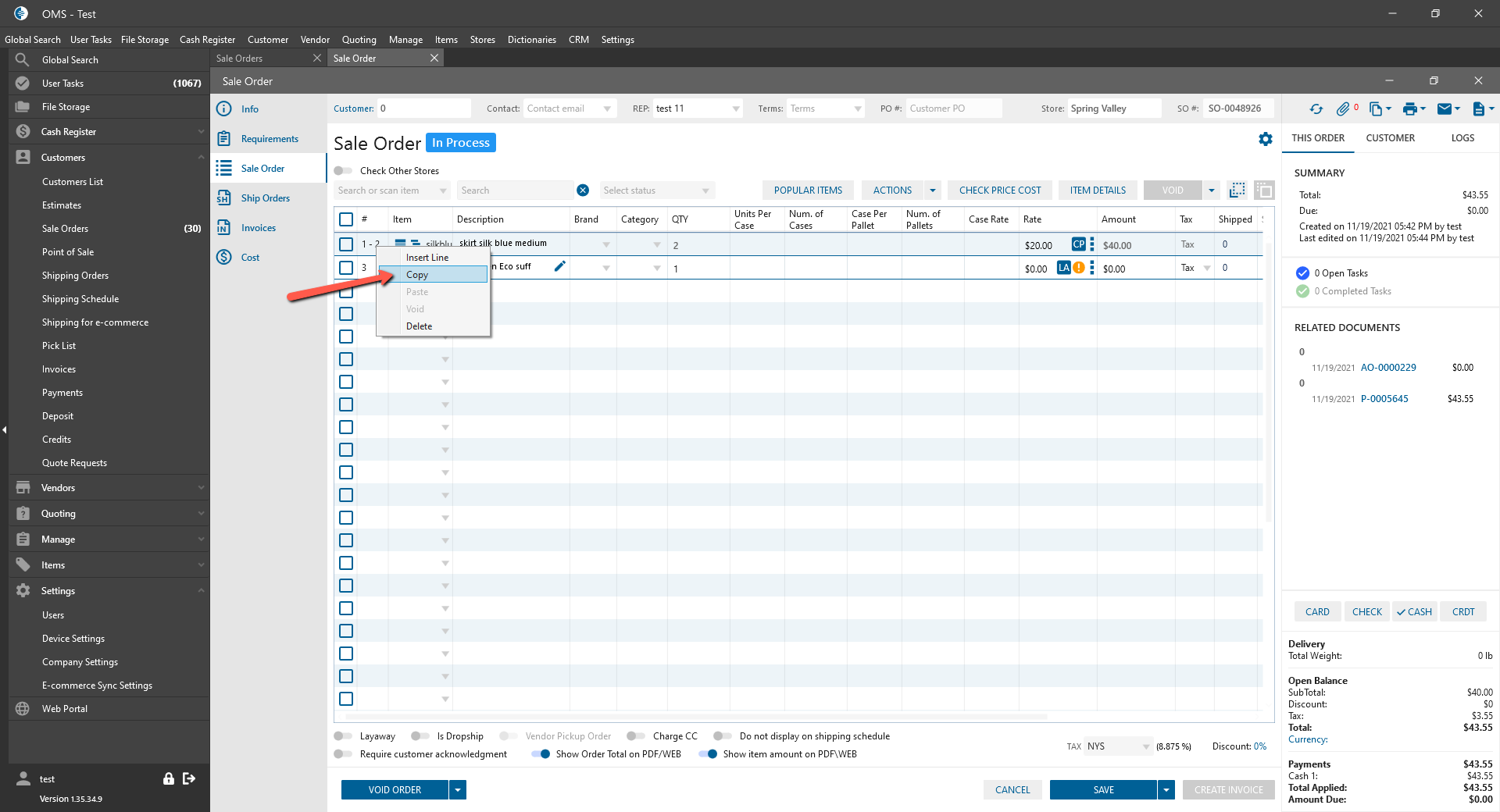Click the Customer PO input field
Viewport: 1500px width, 812px height.
[x=953, y=109]
